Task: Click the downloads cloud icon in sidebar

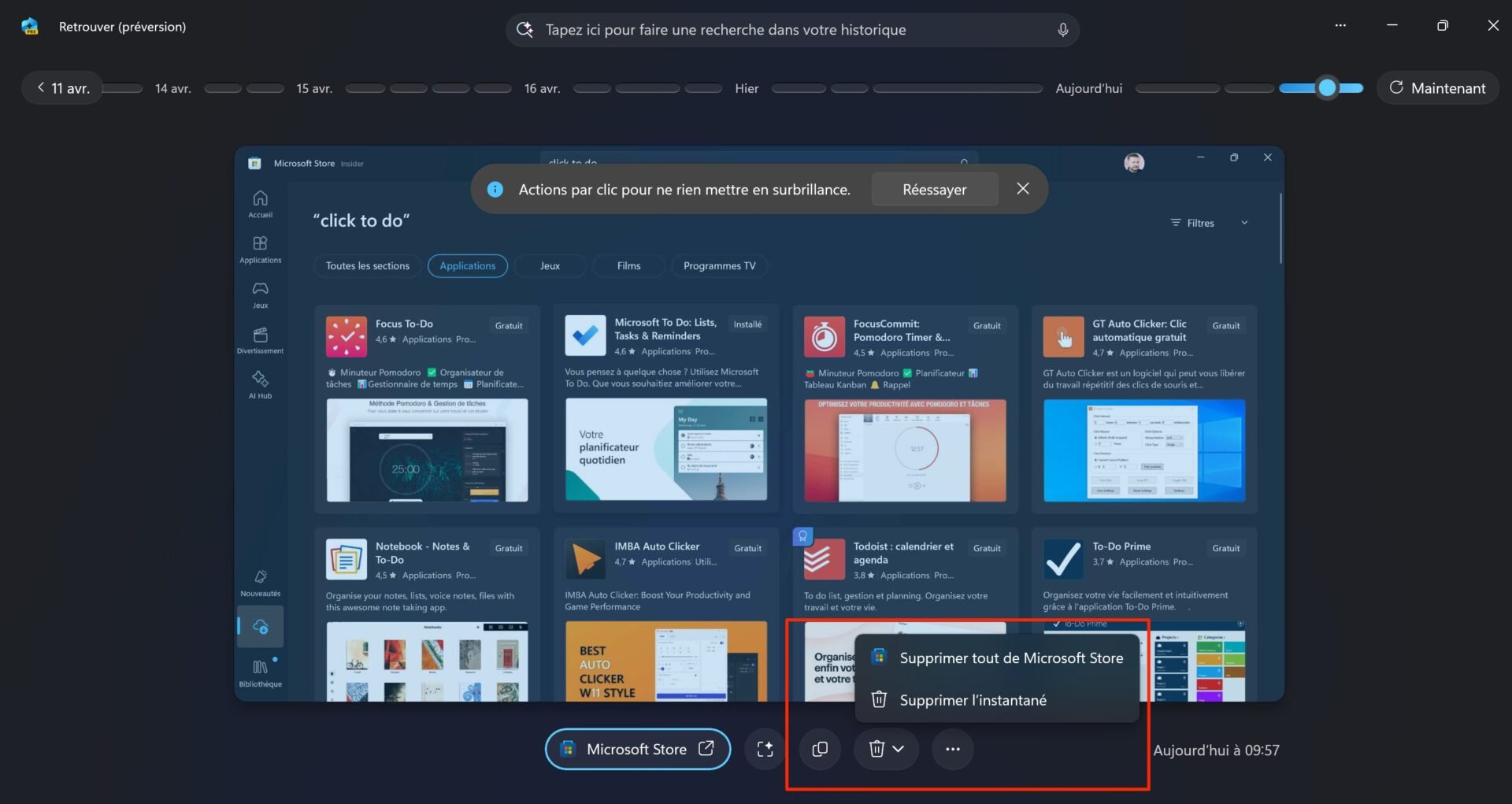Action: point(261,627)
